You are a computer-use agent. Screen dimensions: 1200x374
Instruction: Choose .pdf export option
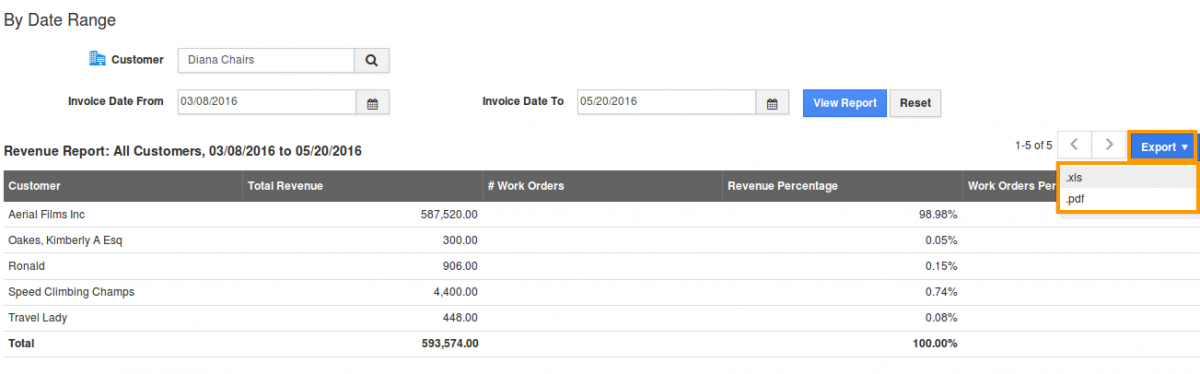[1127, 198]
